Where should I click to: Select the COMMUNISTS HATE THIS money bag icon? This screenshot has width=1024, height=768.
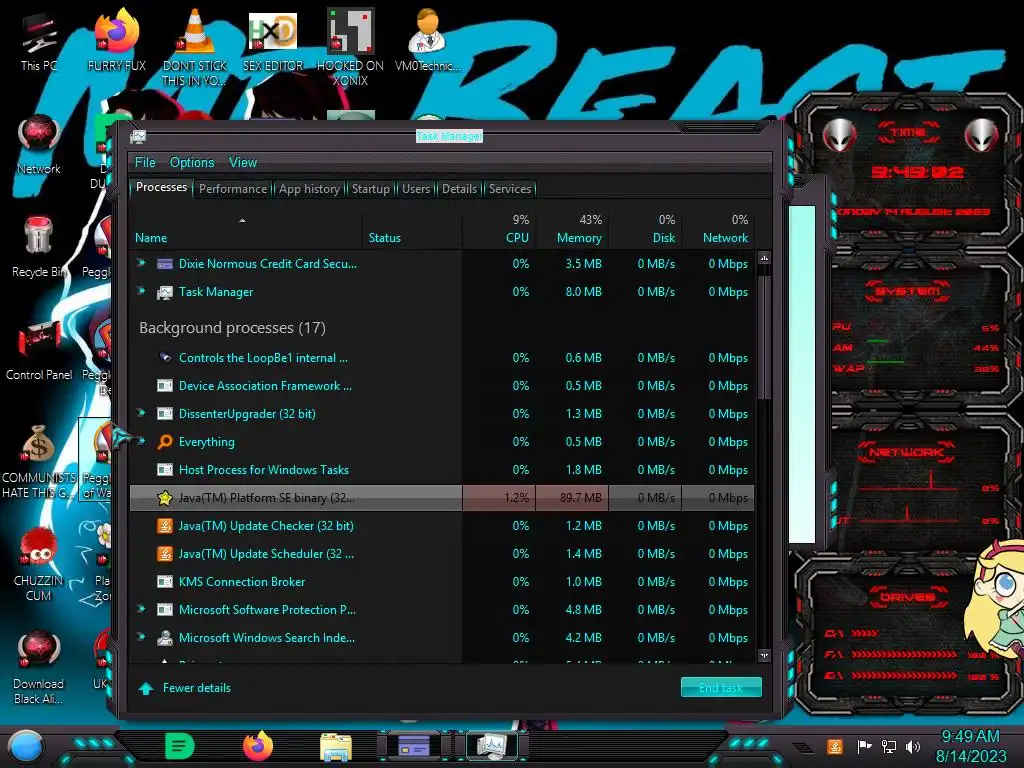coord(39,460)
